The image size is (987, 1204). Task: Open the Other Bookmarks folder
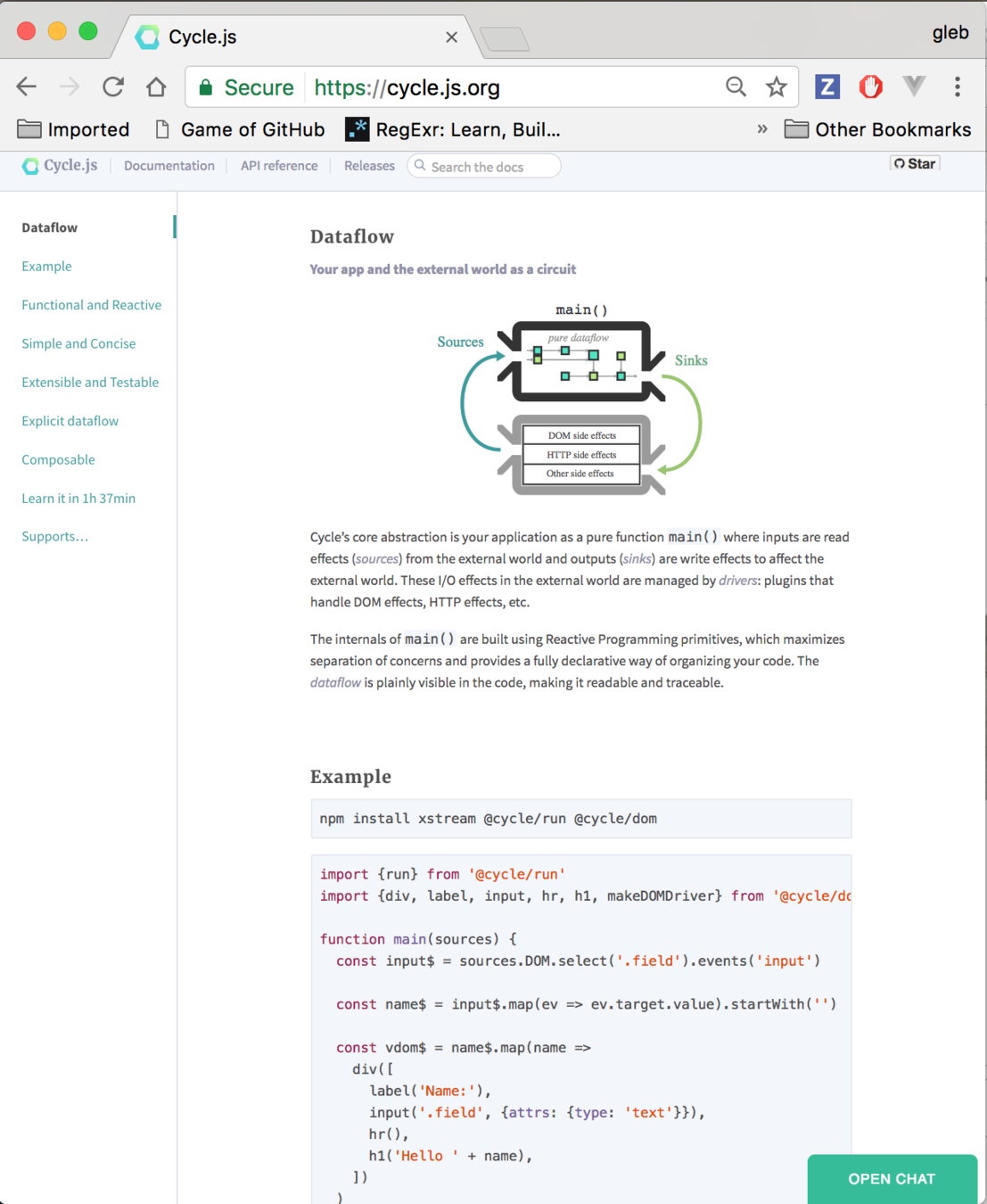(877, 129)
